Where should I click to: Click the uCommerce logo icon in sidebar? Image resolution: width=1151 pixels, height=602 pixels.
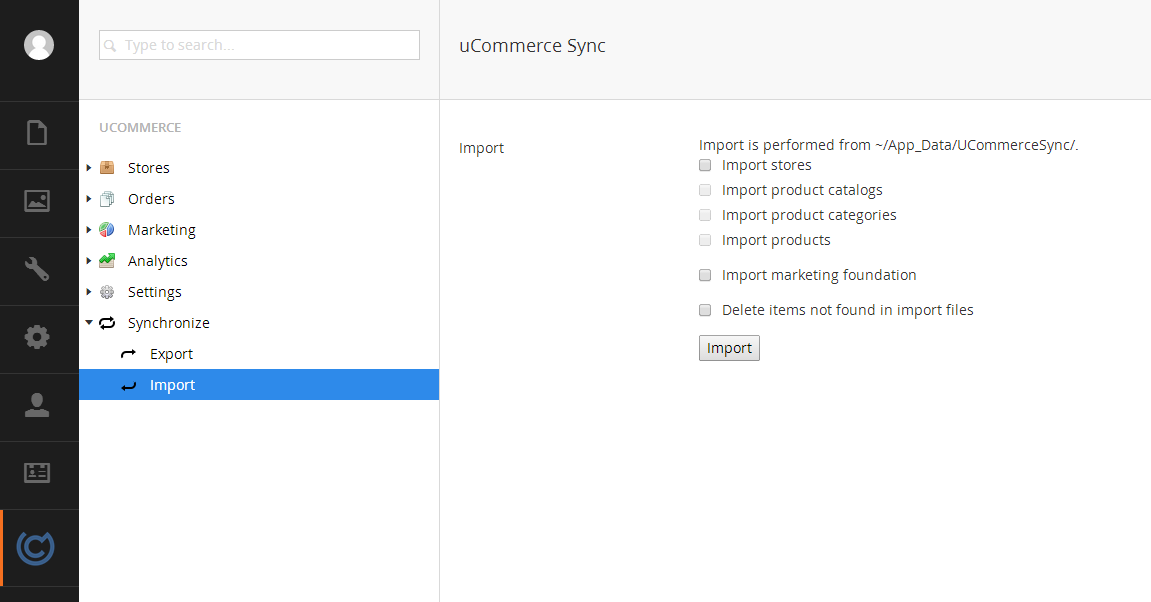(37, 547)
